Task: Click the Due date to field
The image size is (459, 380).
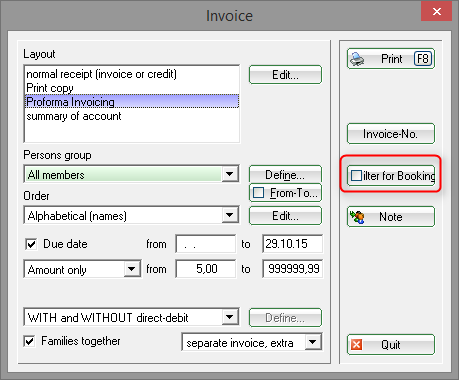Action: tap(292, 244)
